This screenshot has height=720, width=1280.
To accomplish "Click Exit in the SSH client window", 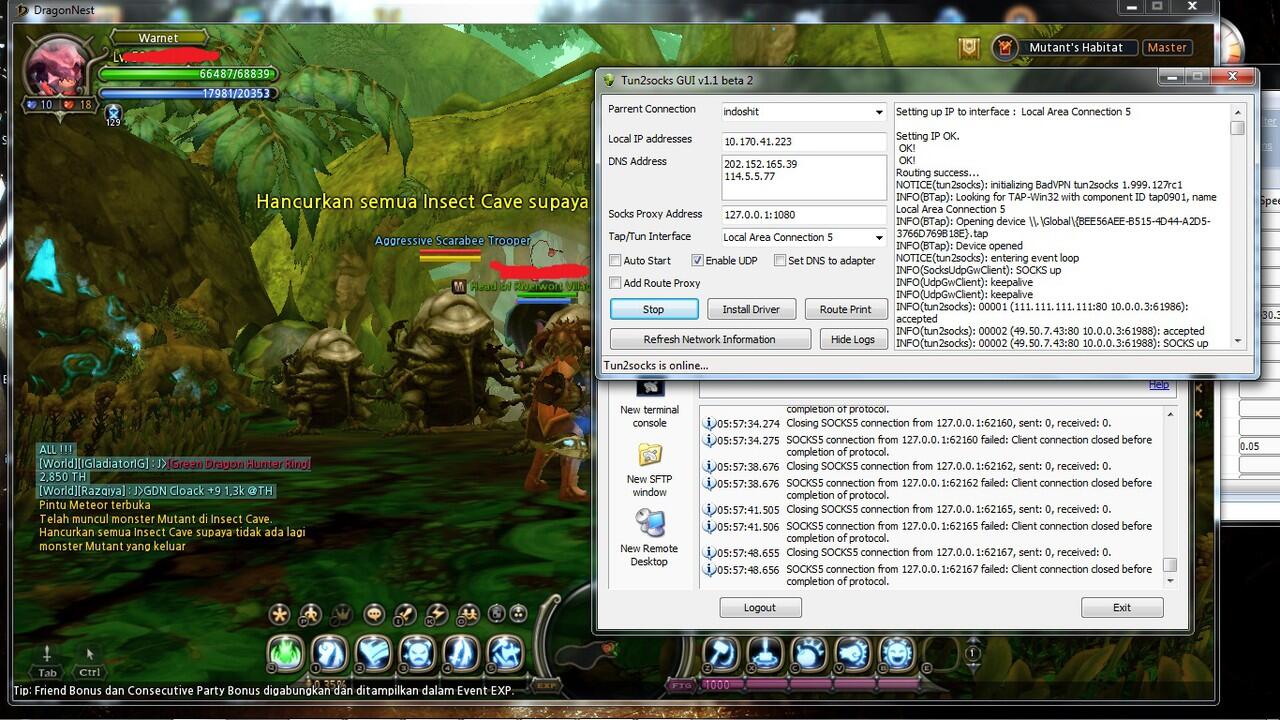I will pyautogui.click(x=1122, y=607).
